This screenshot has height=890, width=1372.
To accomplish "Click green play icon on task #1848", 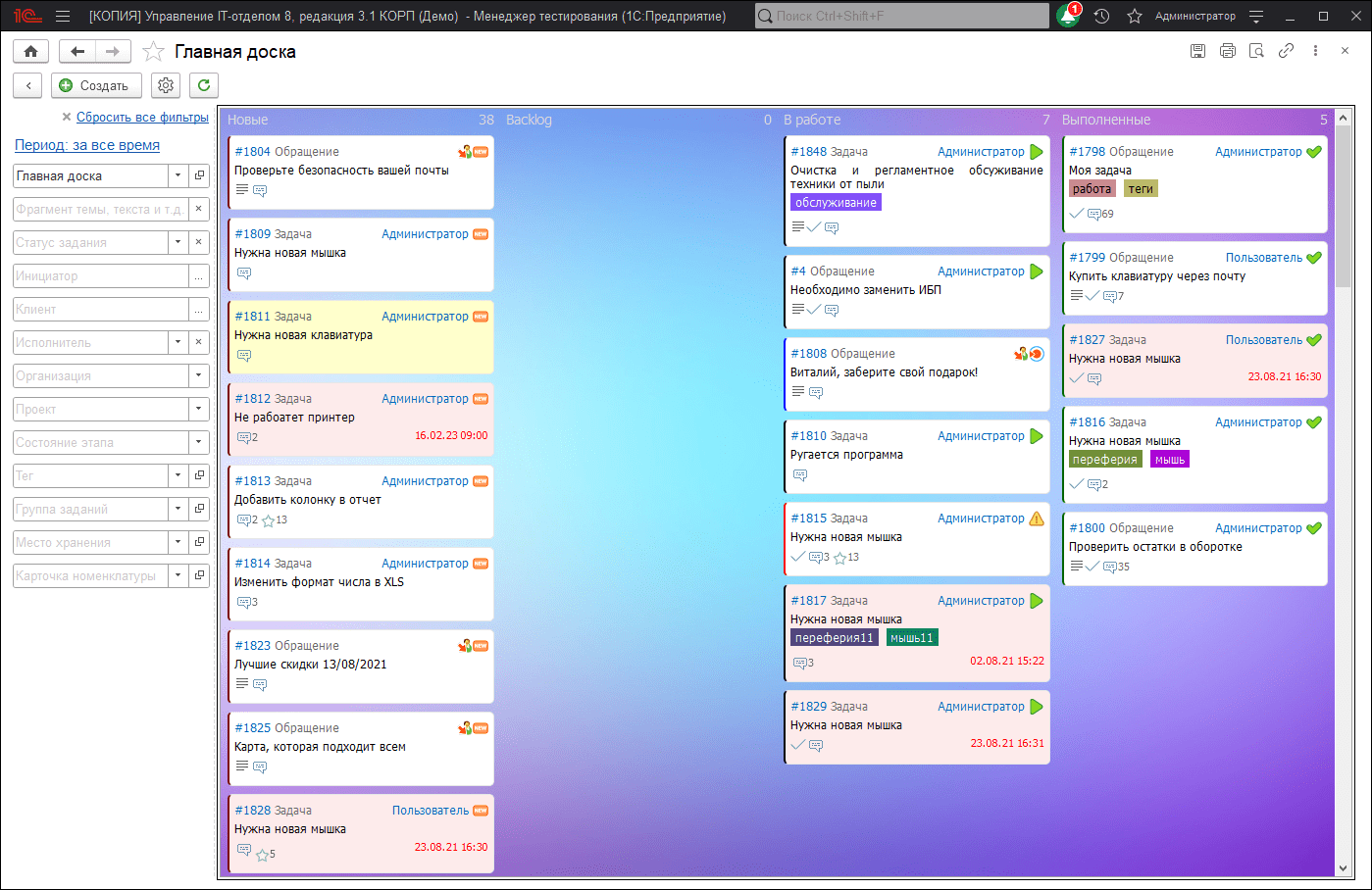I will point(1037,152).
